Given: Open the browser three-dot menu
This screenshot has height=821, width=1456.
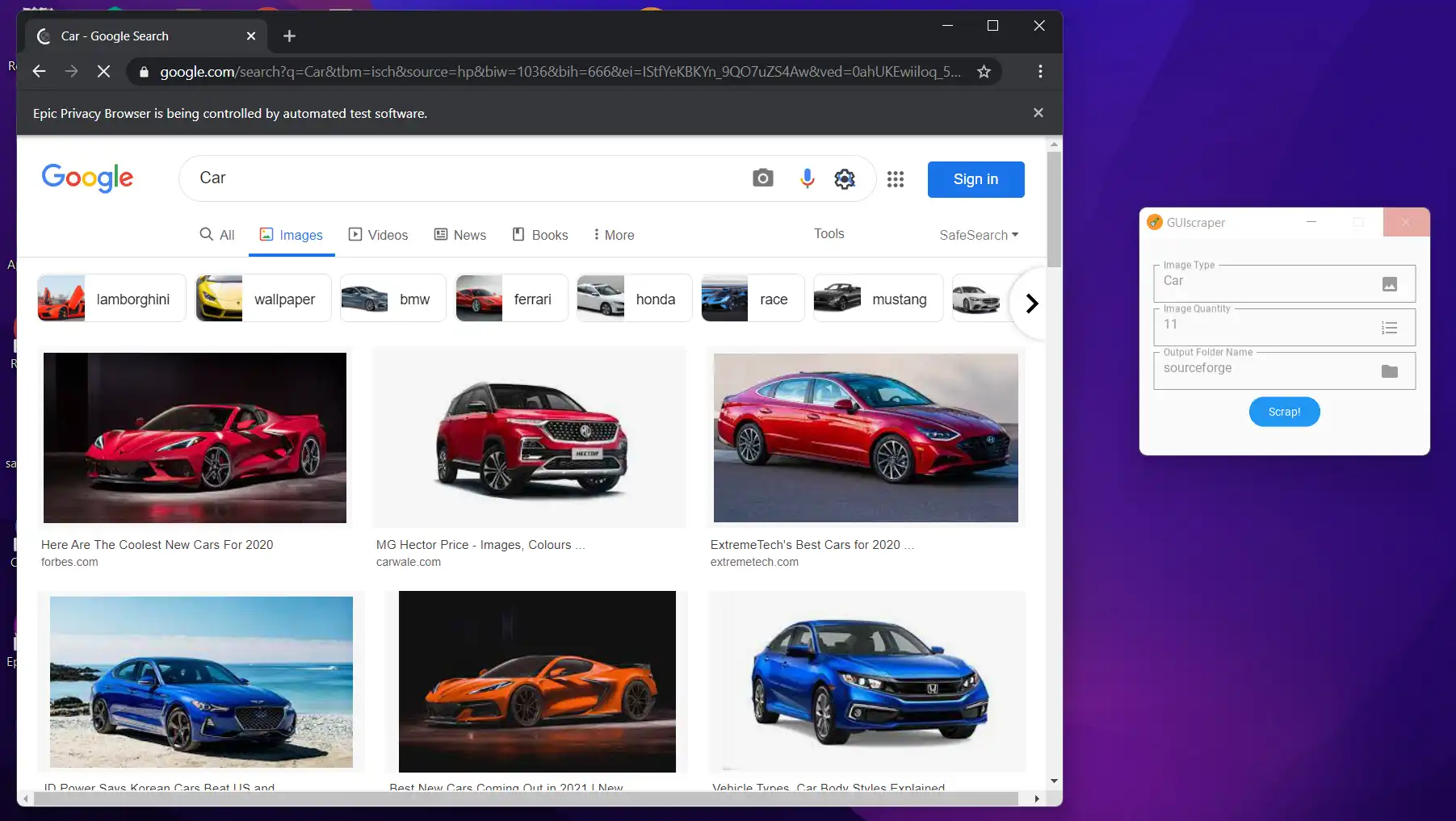Looking at the screenshot, I should (1040, 72).
